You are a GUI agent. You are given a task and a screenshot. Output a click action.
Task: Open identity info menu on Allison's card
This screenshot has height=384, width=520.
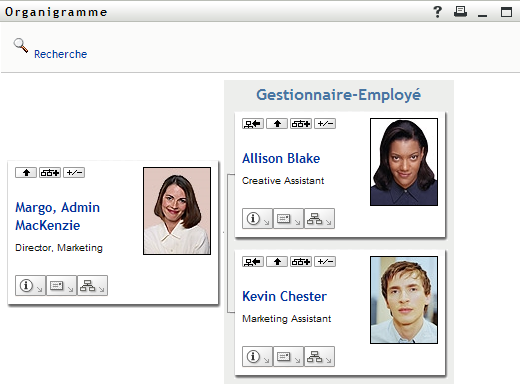tap(257, 219)
